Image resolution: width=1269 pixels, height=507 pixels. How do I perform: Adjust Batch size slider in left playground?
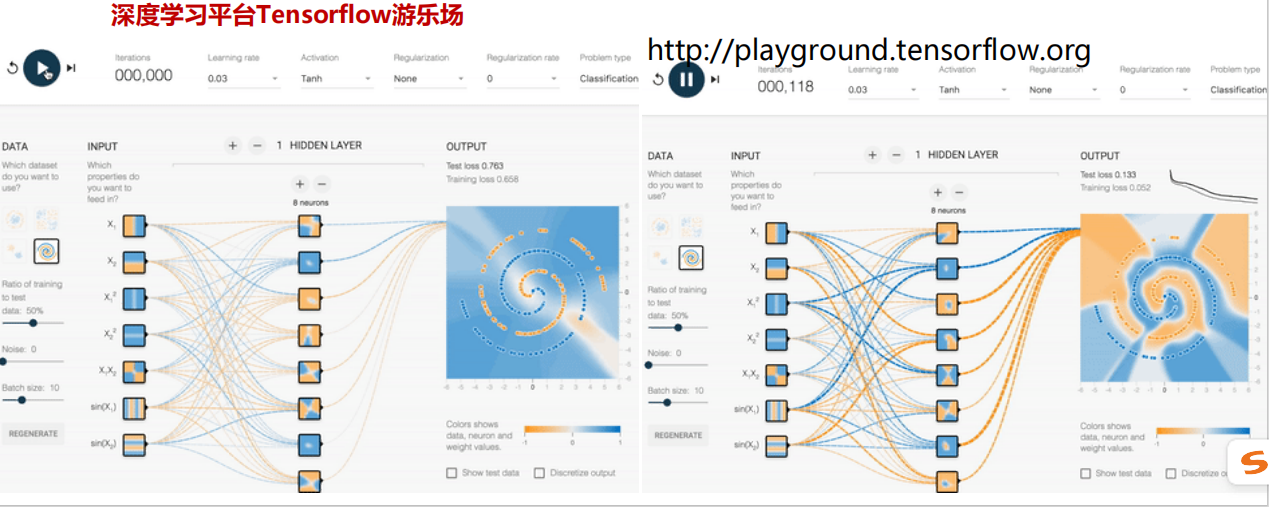coord(32,399)
